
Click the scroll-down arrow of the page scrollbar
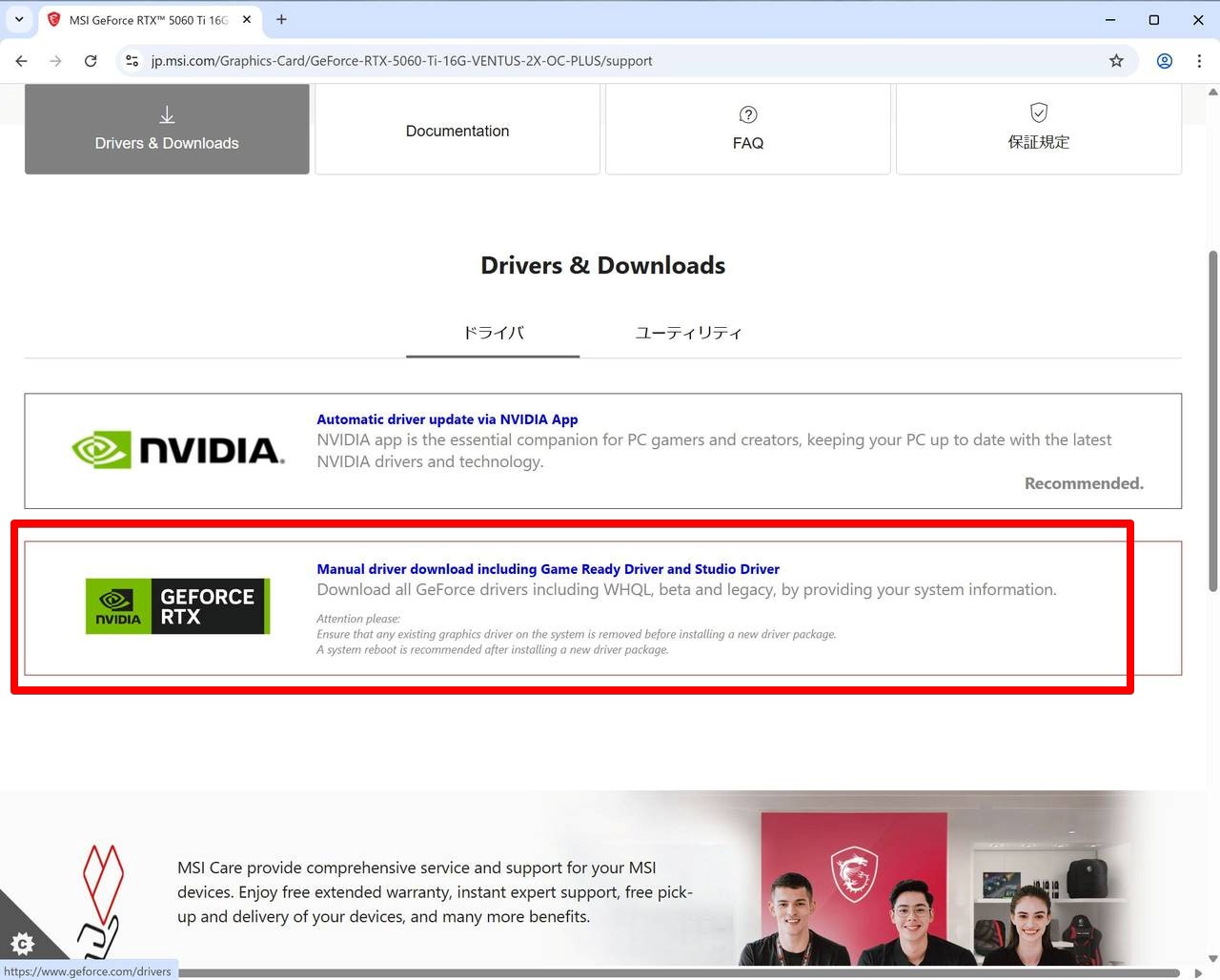pos(1212,958)
